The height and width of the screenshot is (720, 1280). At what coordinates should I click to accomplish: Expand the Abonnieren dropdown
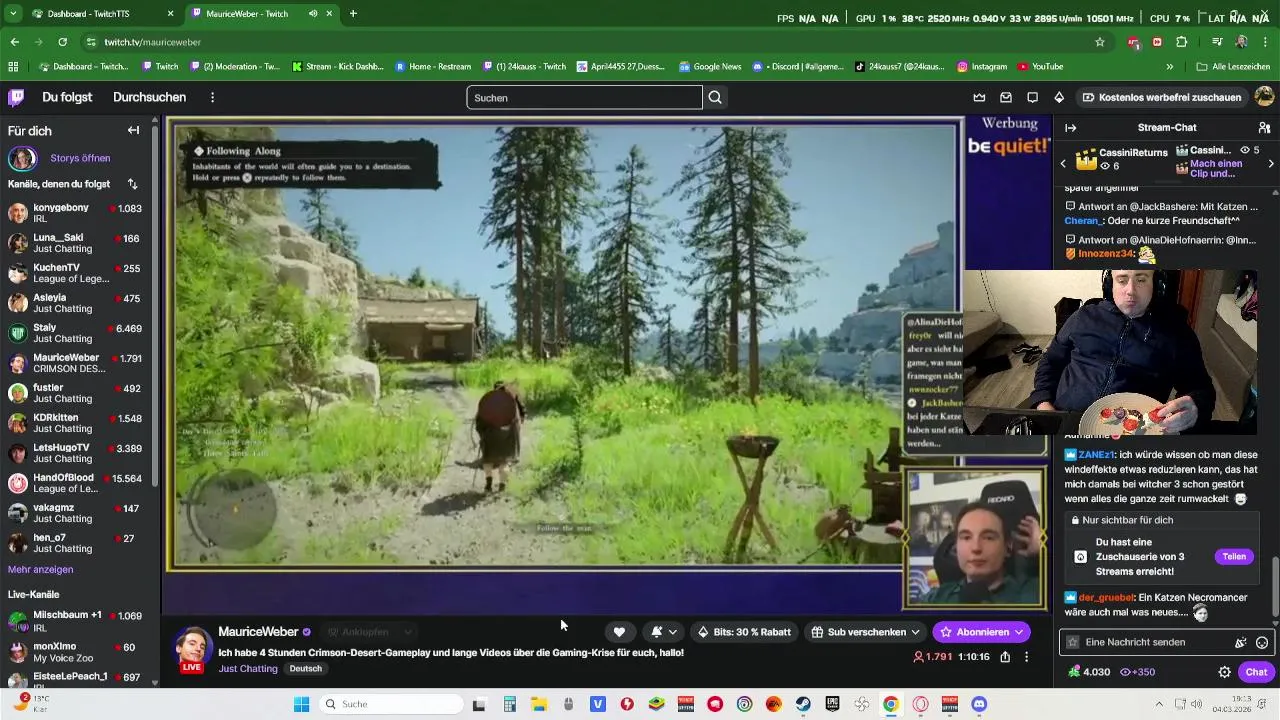[x=1019, y=632]
